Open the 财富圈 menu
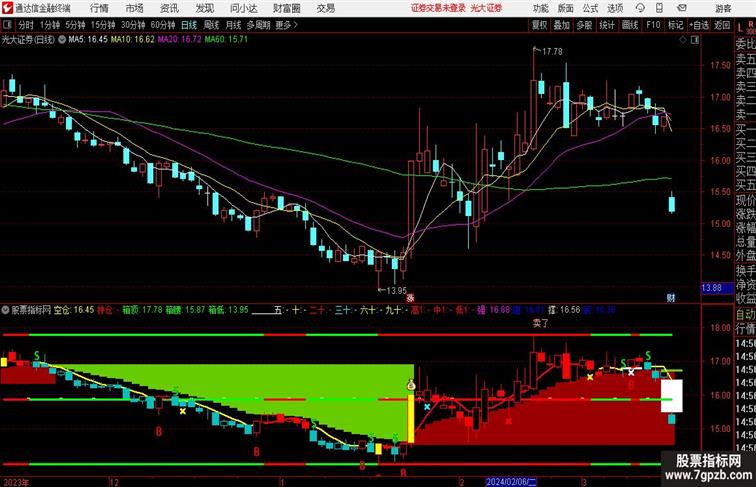 [x=286, y=8]
